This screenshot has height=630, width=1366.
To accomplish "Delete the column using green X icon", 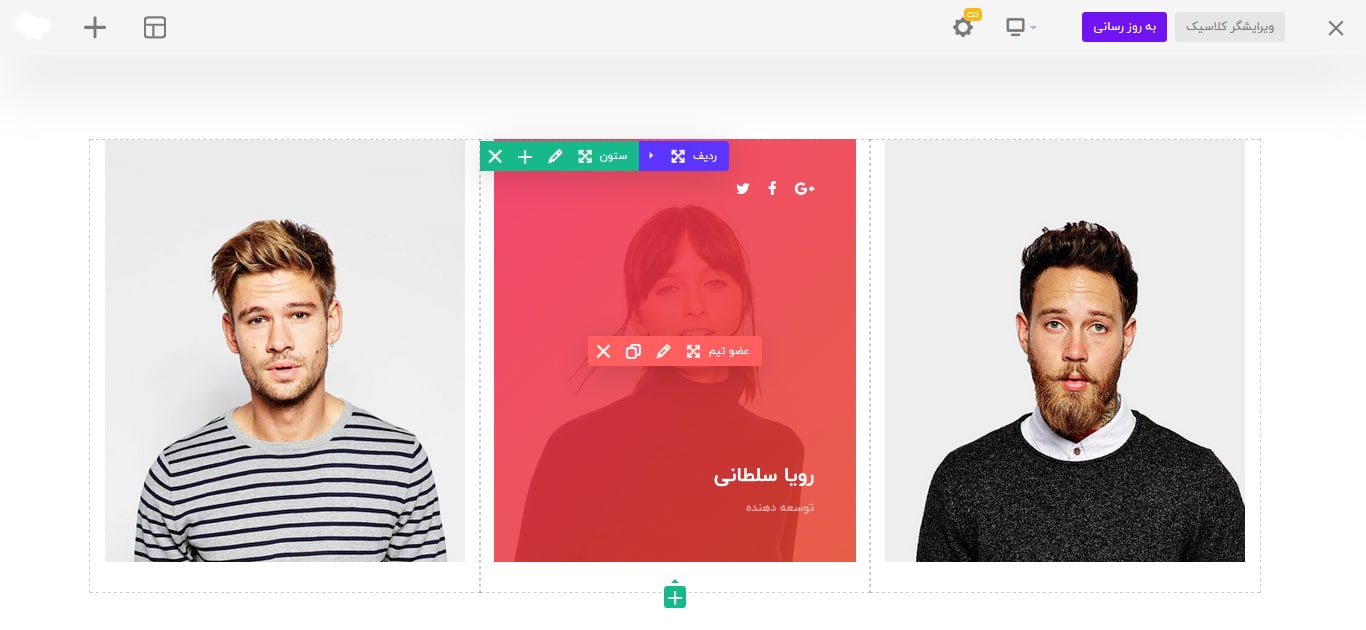I will tap(495, 156).
